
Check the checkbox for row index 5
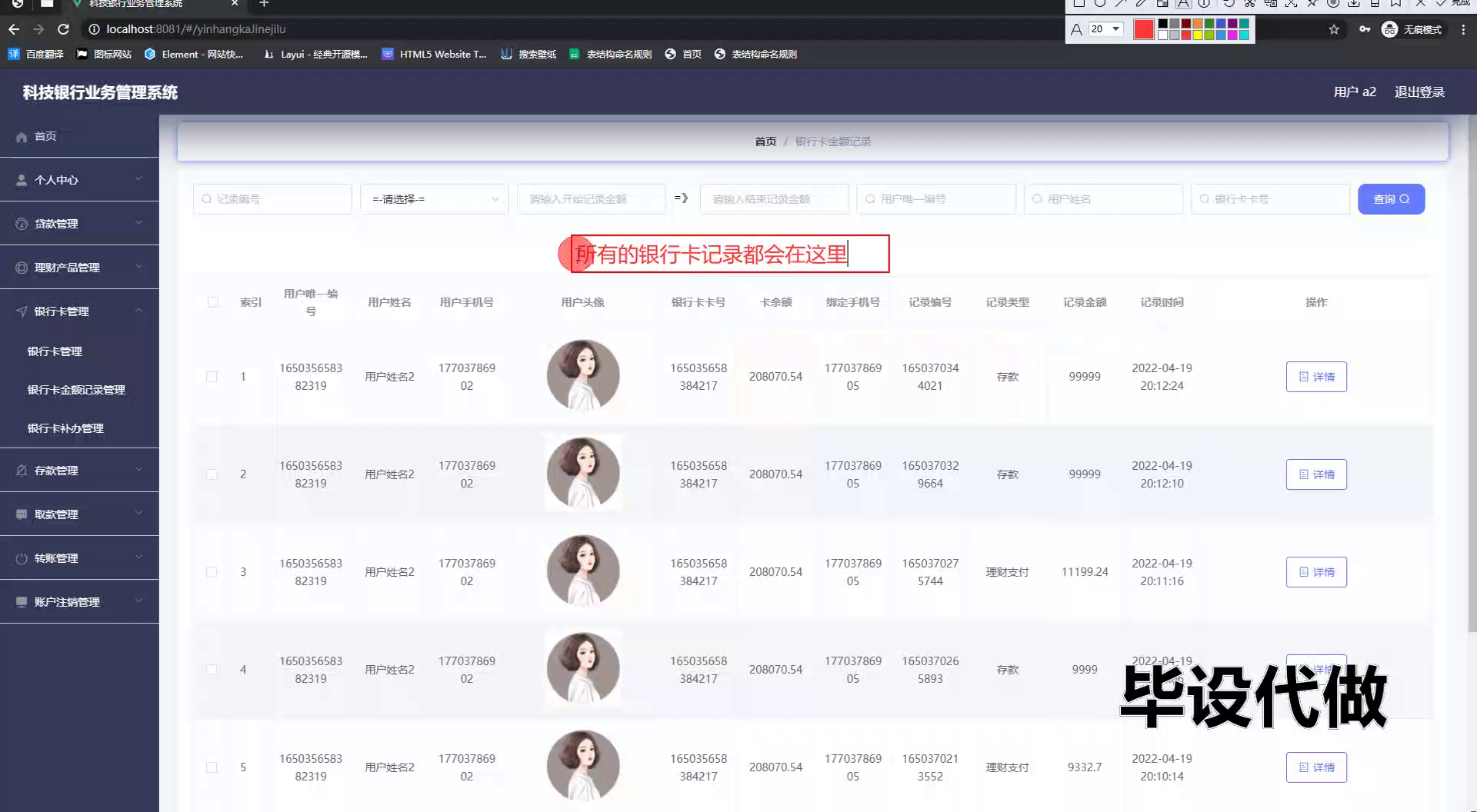(212, 767)
